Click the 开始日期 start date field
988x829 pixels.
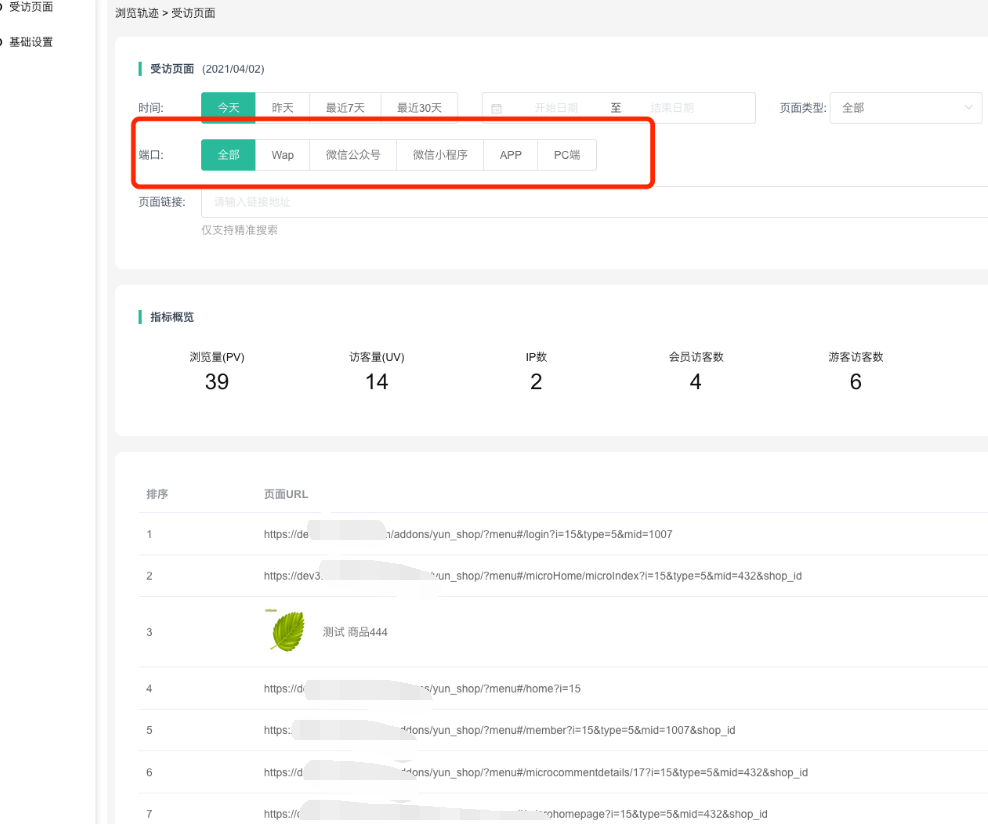coord(556,108)
